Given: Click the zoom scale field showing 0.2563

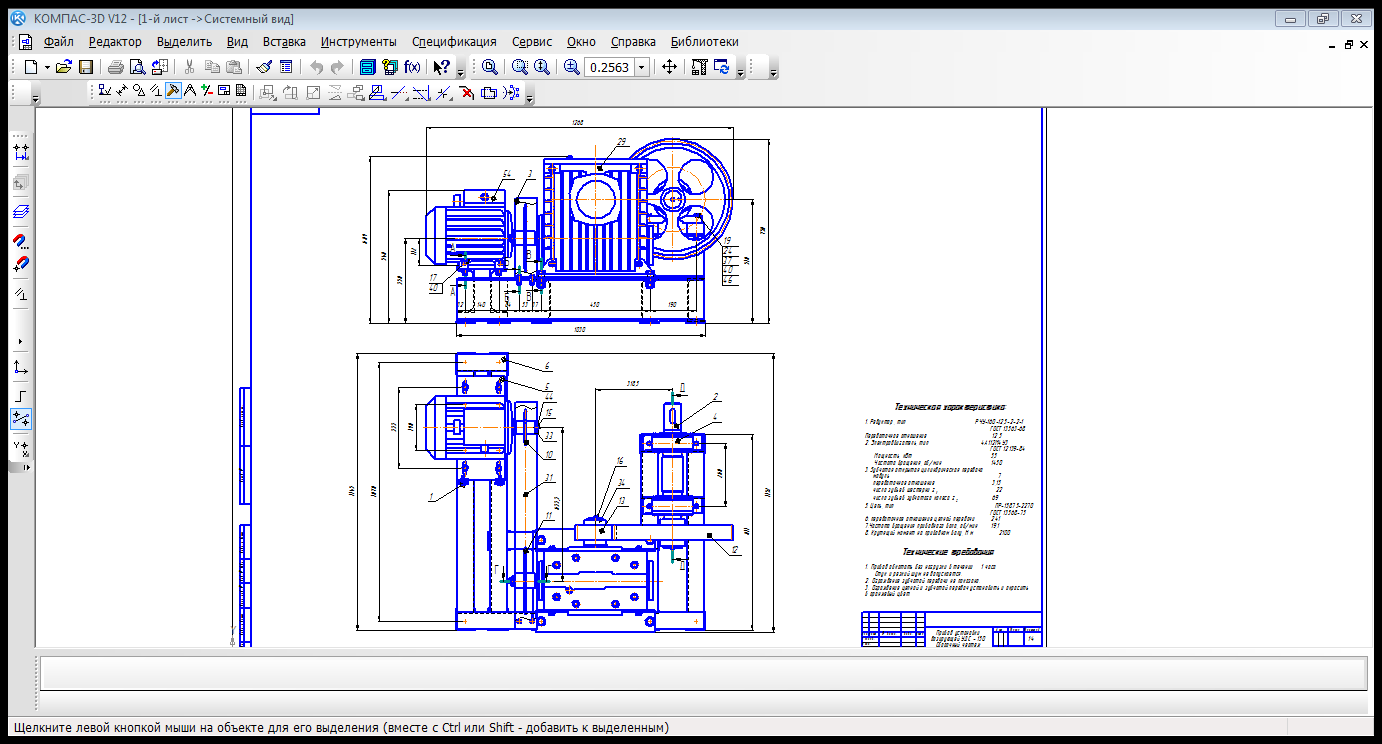Looking at the screenshot, I should [x=609, y=67].
